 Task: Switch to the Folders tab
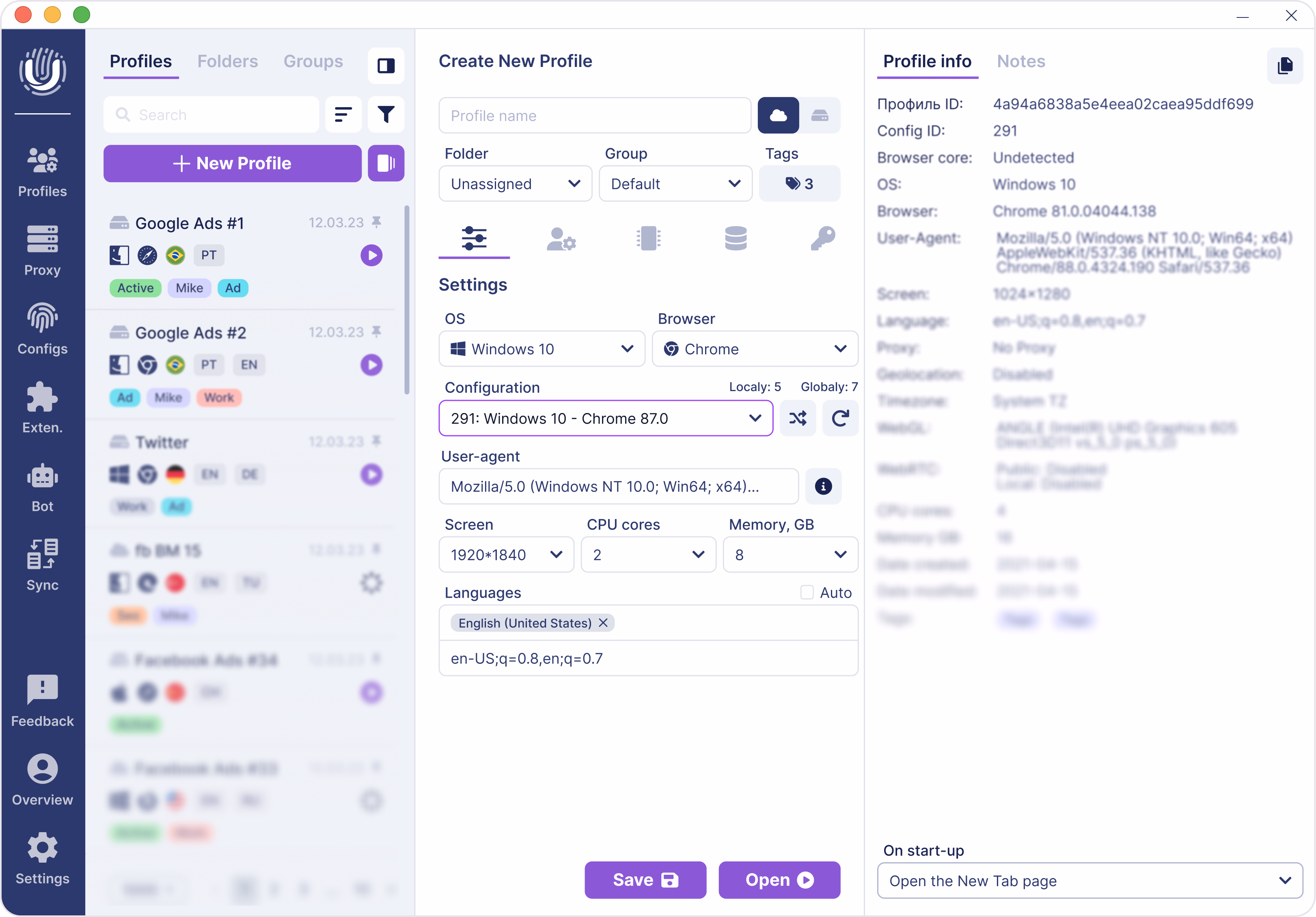[227, 61]
